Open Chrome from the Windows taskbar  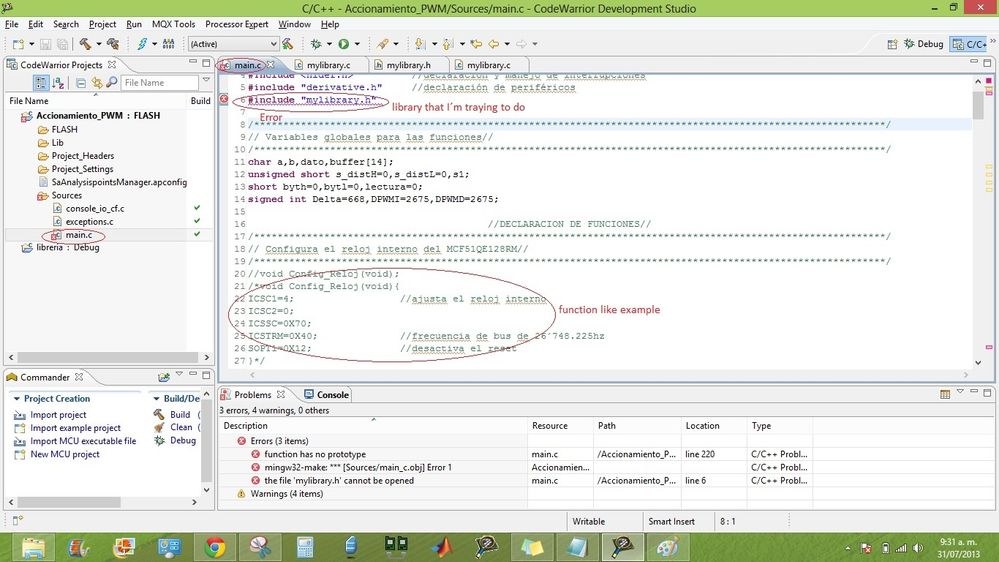pyautogui.click(x=215, y=547)
